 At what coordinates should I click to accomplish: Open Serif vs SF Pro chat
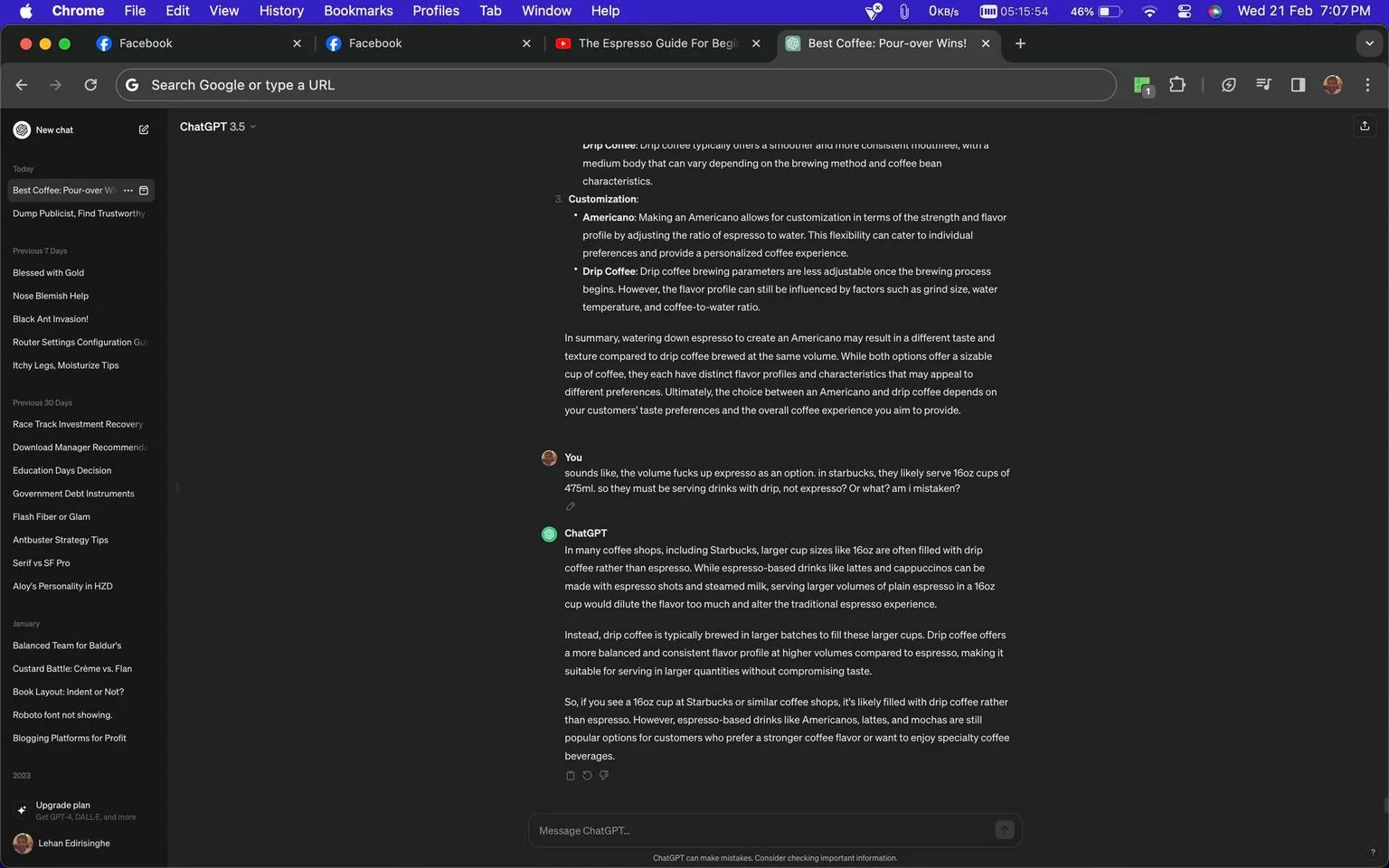pyautogui.click(x=42, y=563)
